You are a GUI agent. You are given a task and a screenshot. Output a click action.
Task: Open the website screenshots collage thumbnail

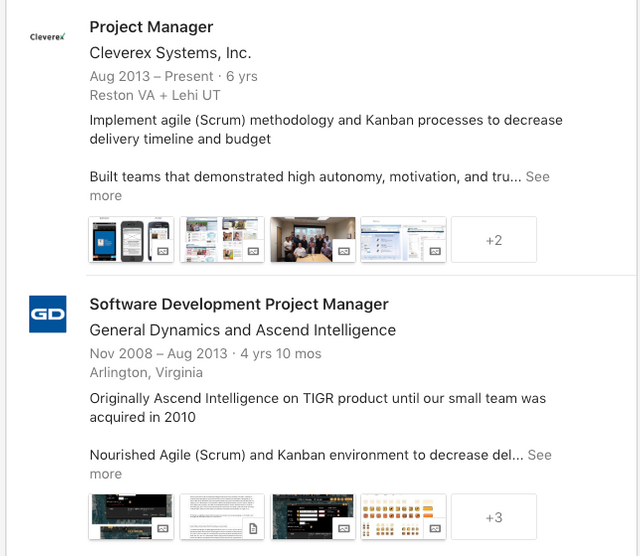click(x=222, y=240)
